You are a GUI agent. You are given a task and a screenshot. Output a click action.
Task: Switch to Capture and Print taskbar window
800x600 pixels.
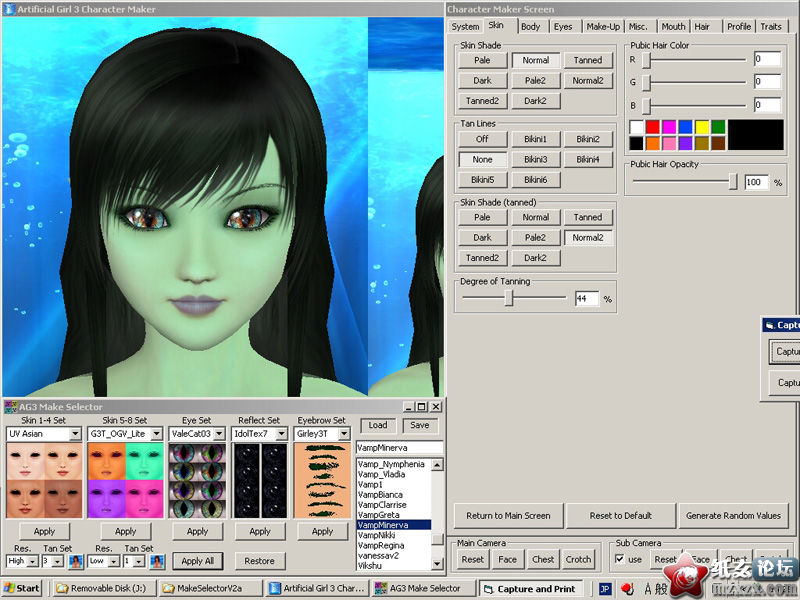point(528,589)
